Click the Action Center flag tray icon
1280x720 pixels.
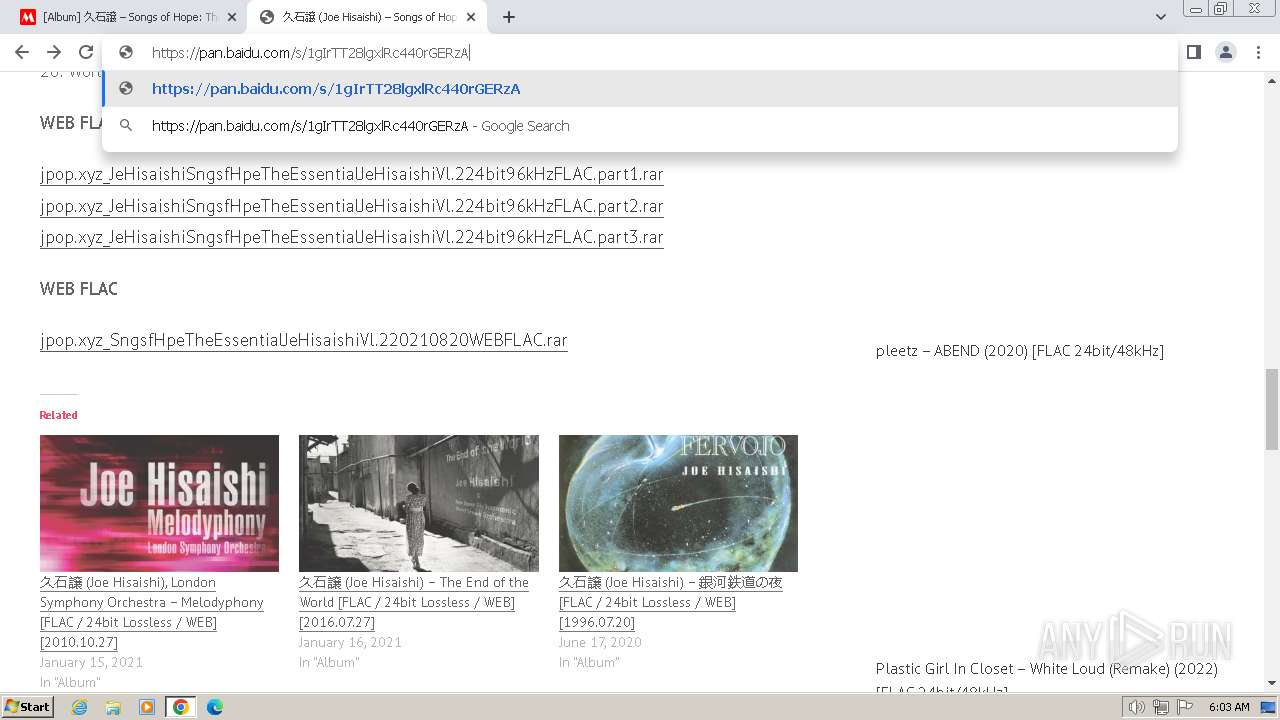pos(1185,707)
